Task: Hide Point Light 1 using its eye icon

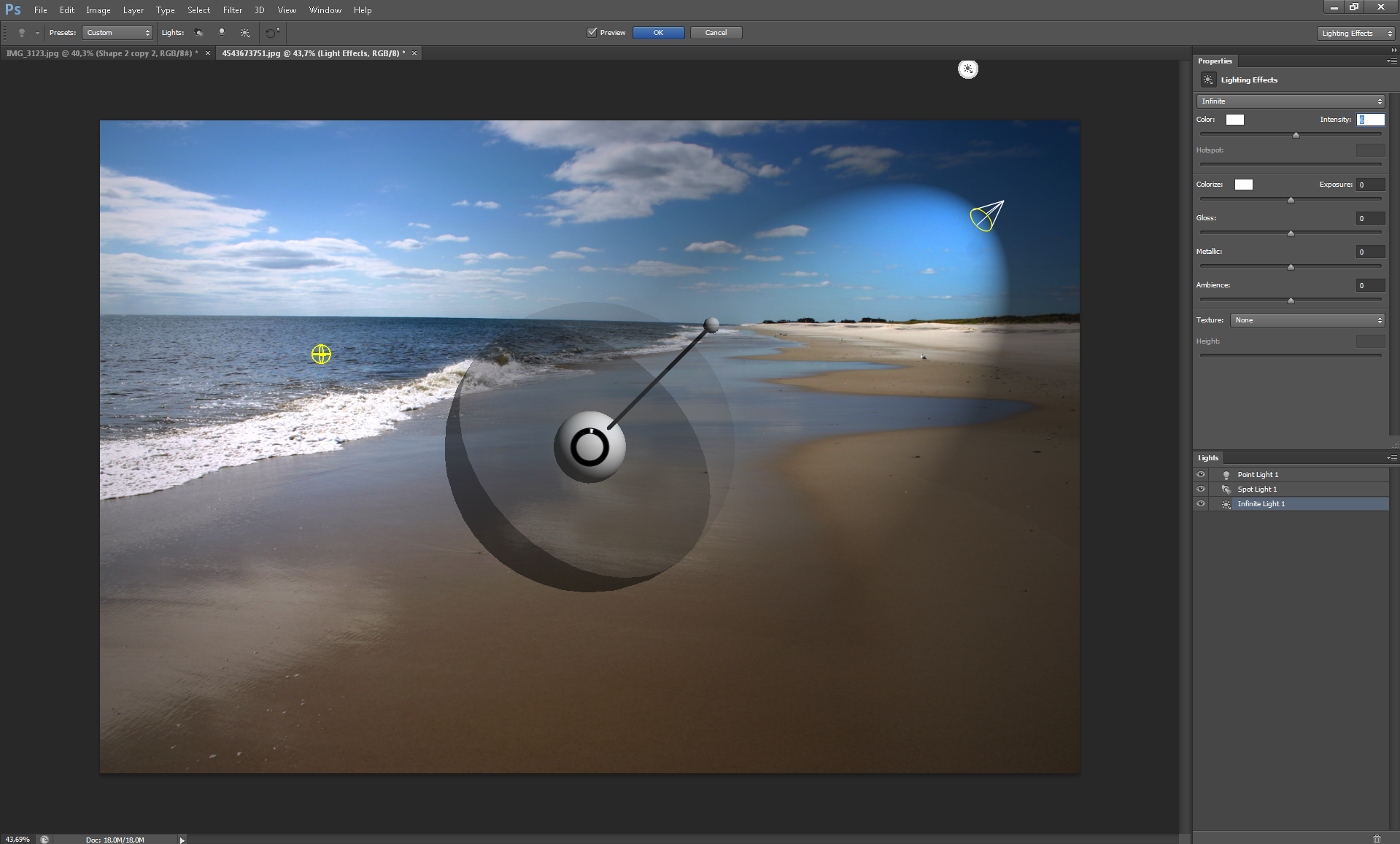Action: point(1201,475)
